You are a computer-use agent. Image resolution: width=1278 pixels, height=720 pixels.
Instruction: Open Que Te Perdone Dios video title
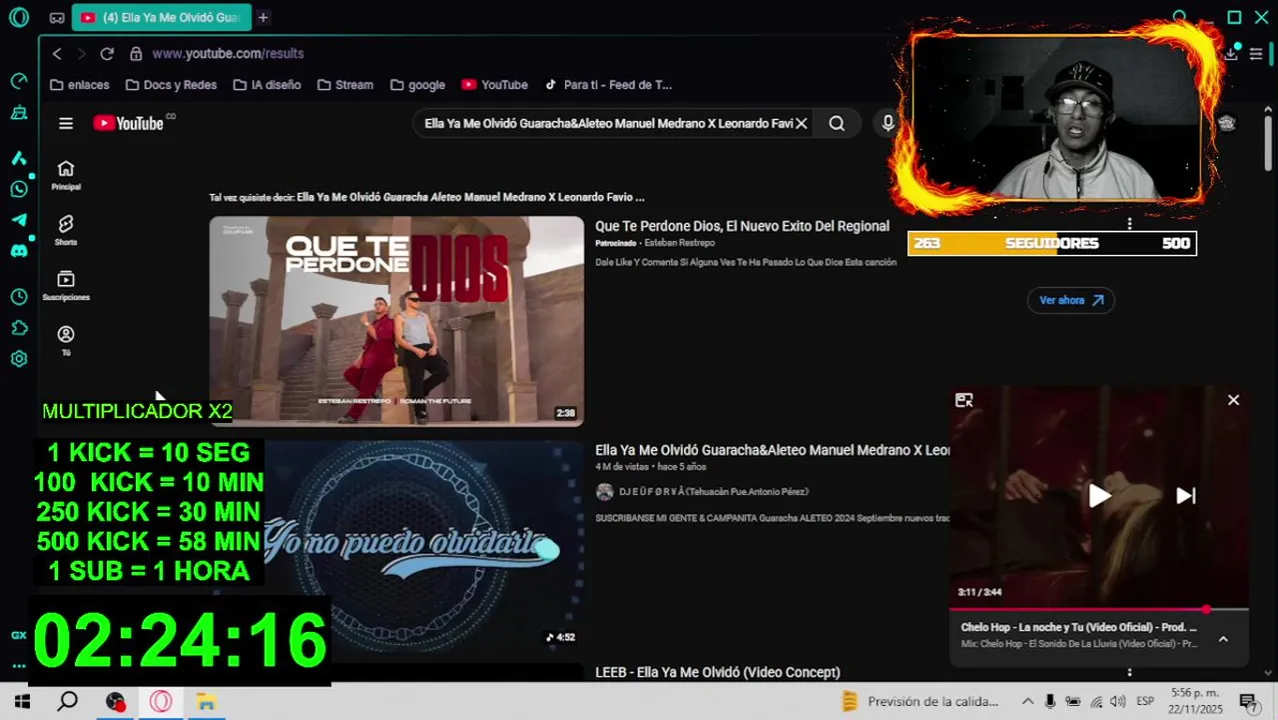(742, 226)
